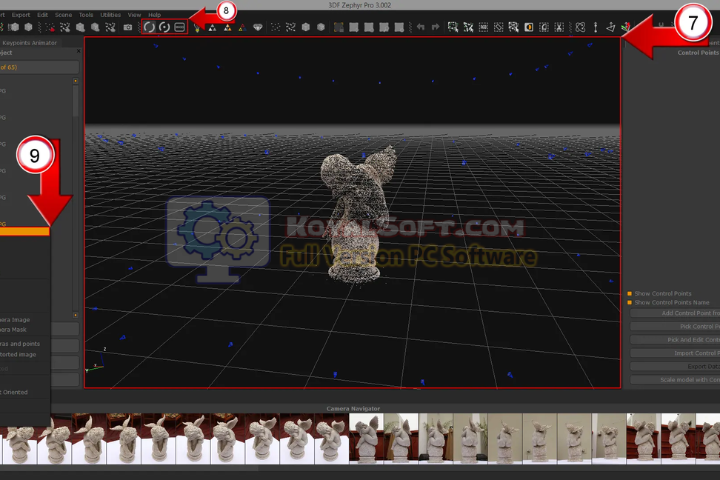Open the Tools menu
Image resolution: width=720 pixels, height=480 pixels.
click(86, 15)
